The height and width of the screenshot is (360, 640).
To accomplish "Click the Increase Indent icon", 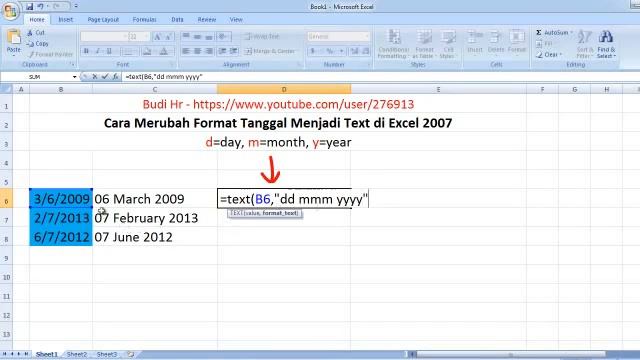I will (x=234, y=51).
